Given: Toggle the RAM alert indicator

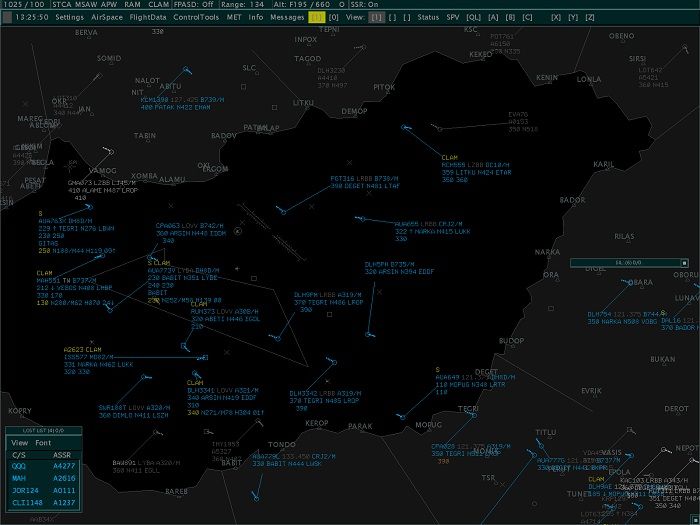Looking at the screenshot, I should tap(132, 4).
